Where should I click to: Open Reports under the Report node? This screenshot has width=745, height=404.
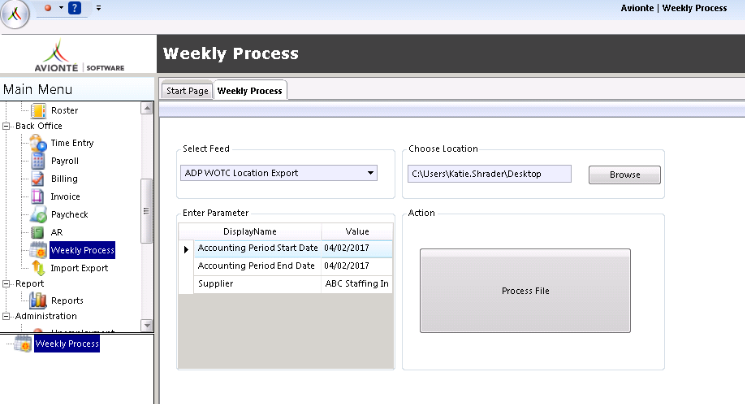(x=67, y=300)
